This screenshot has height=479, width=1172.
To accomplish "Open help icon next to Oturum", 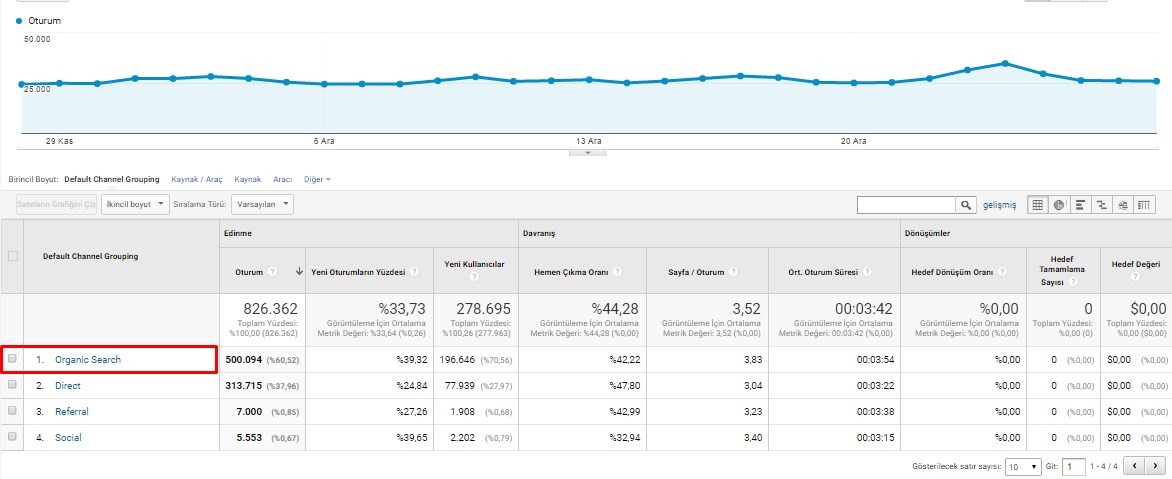I will 273,272.
